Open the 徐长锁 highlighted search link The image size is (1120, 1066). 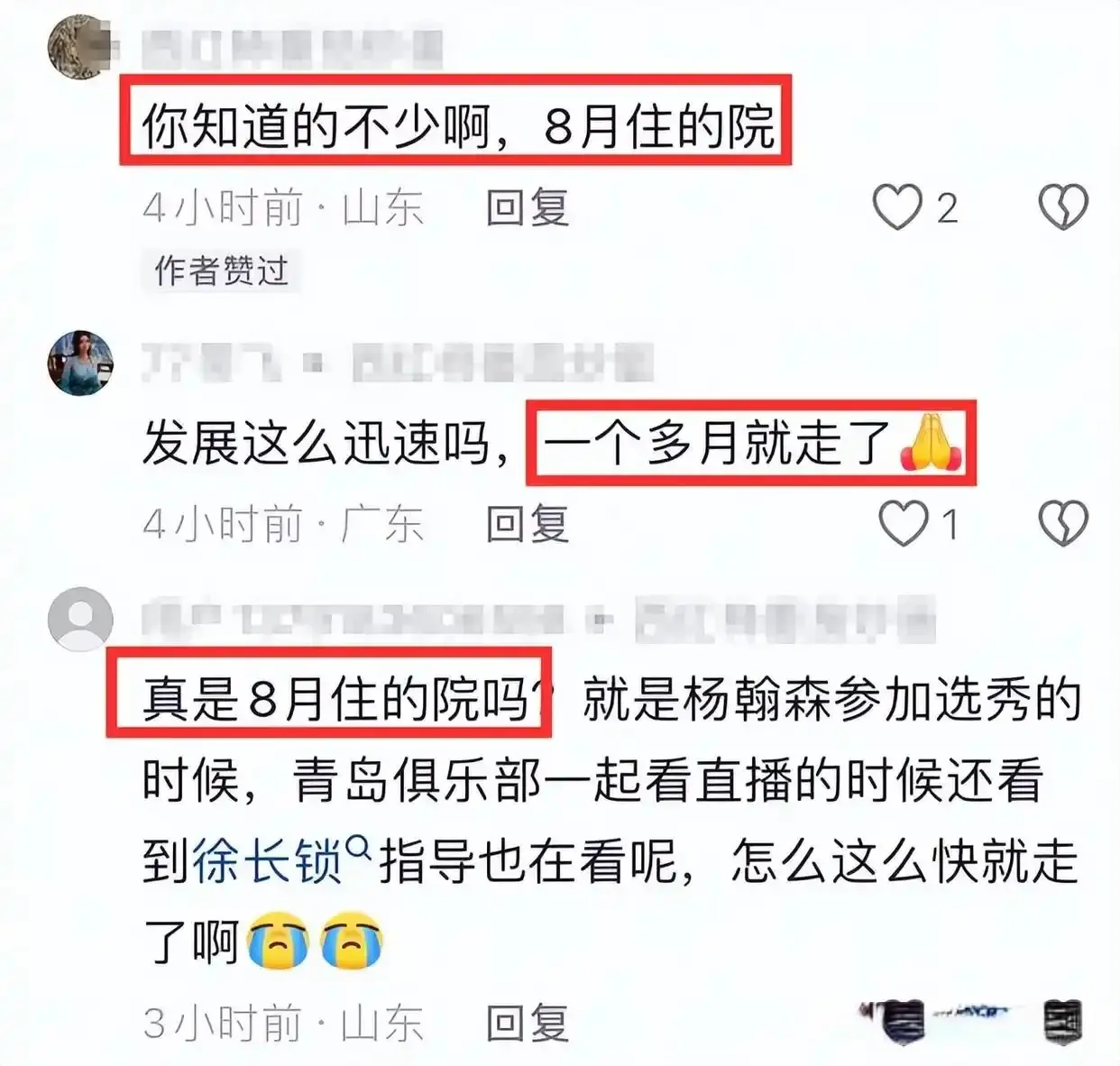(268, 861)
